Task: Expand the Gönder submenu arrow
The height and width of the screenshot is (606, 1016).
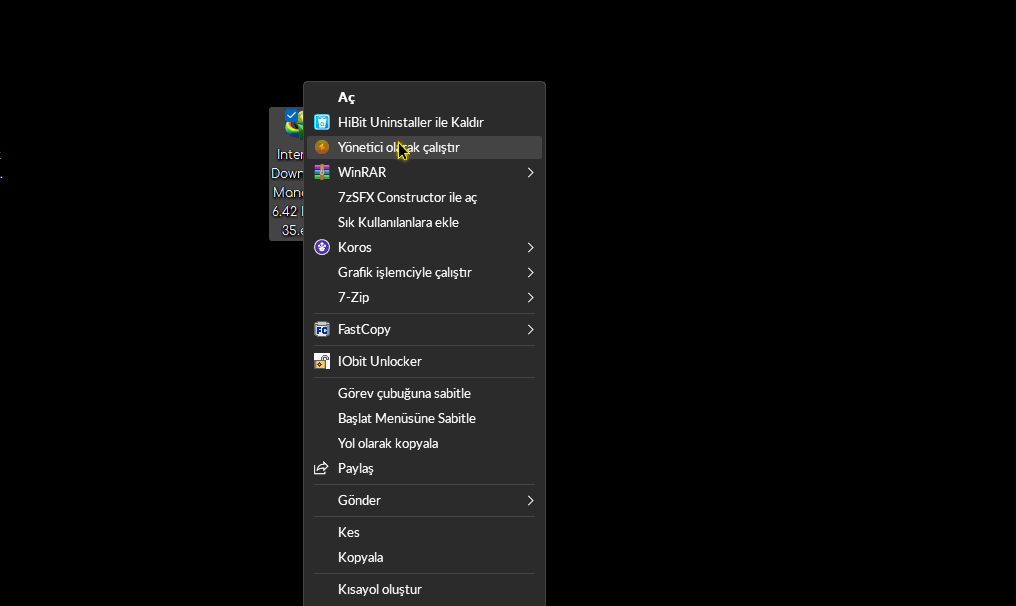Action: click(530, 500)
